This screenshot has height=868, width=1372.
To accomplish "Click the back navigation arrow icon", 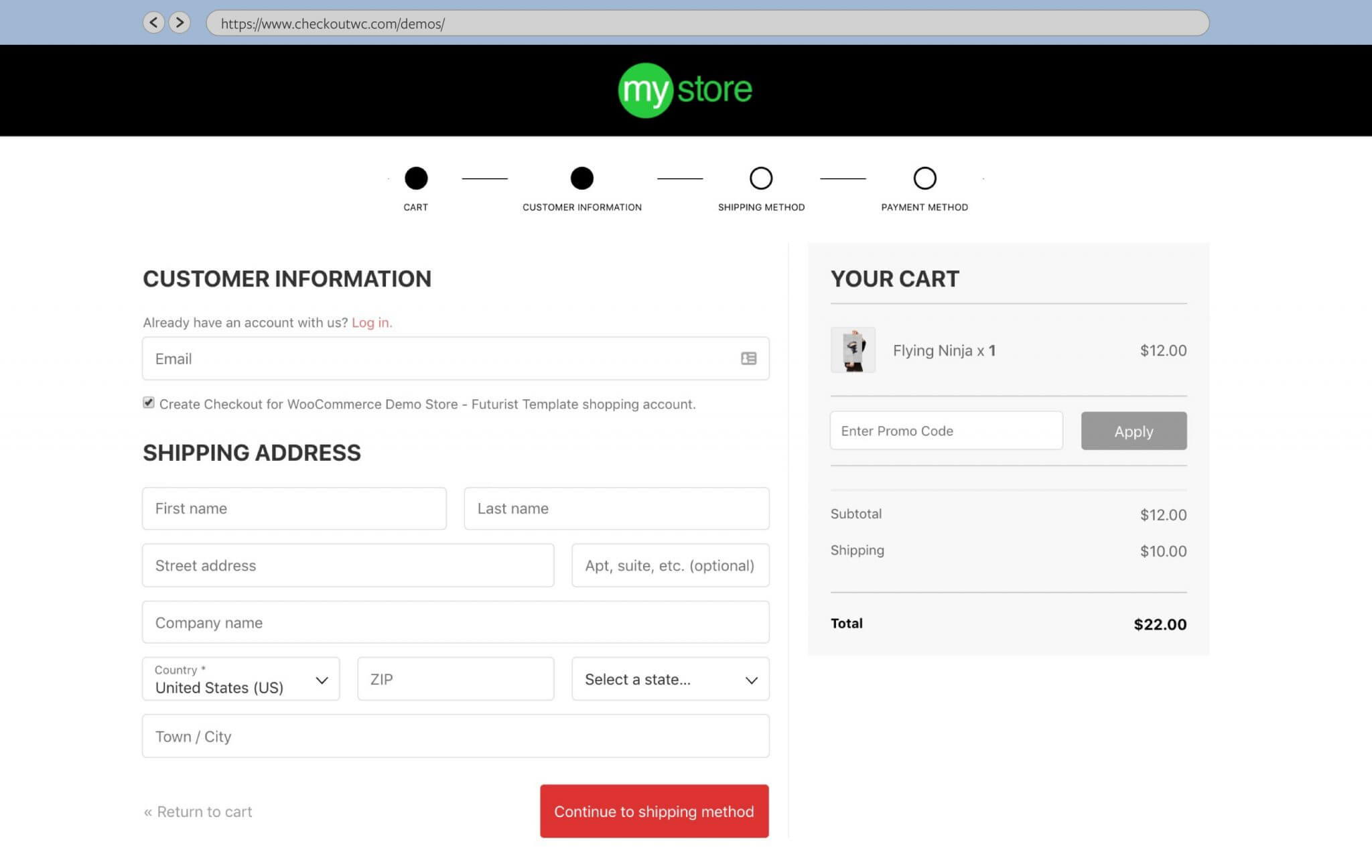I will tap(154, 23).
